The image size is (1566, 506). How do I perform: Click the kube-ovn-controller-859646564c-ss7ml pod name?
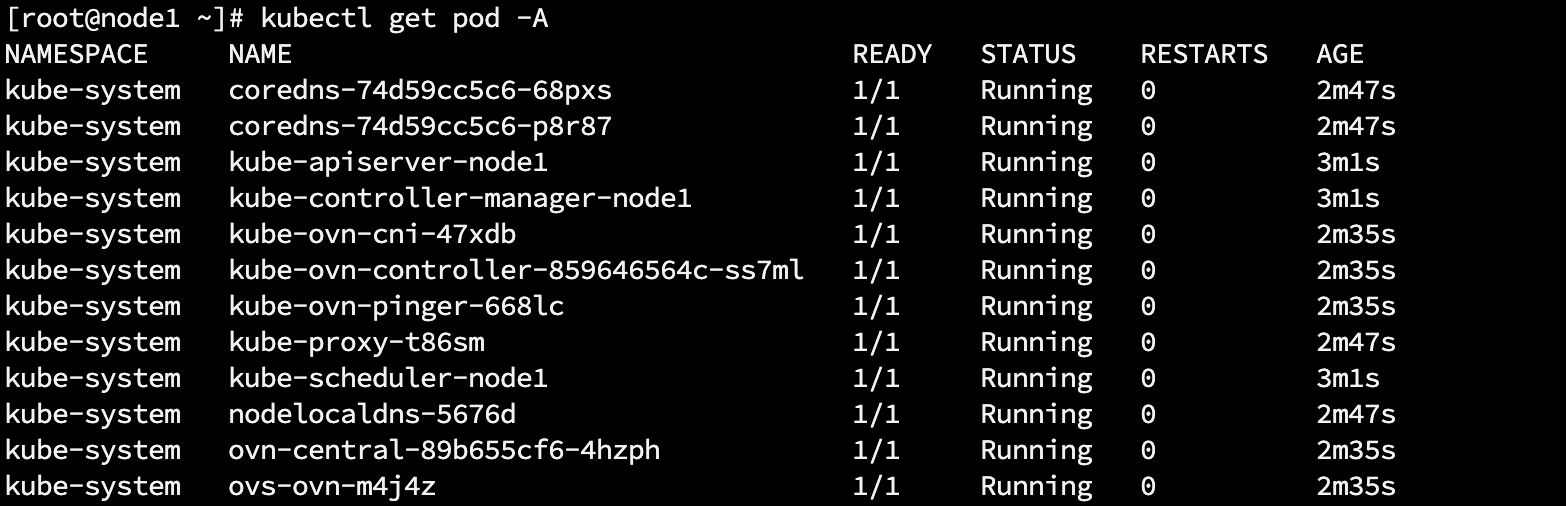[x=516, y=270]
